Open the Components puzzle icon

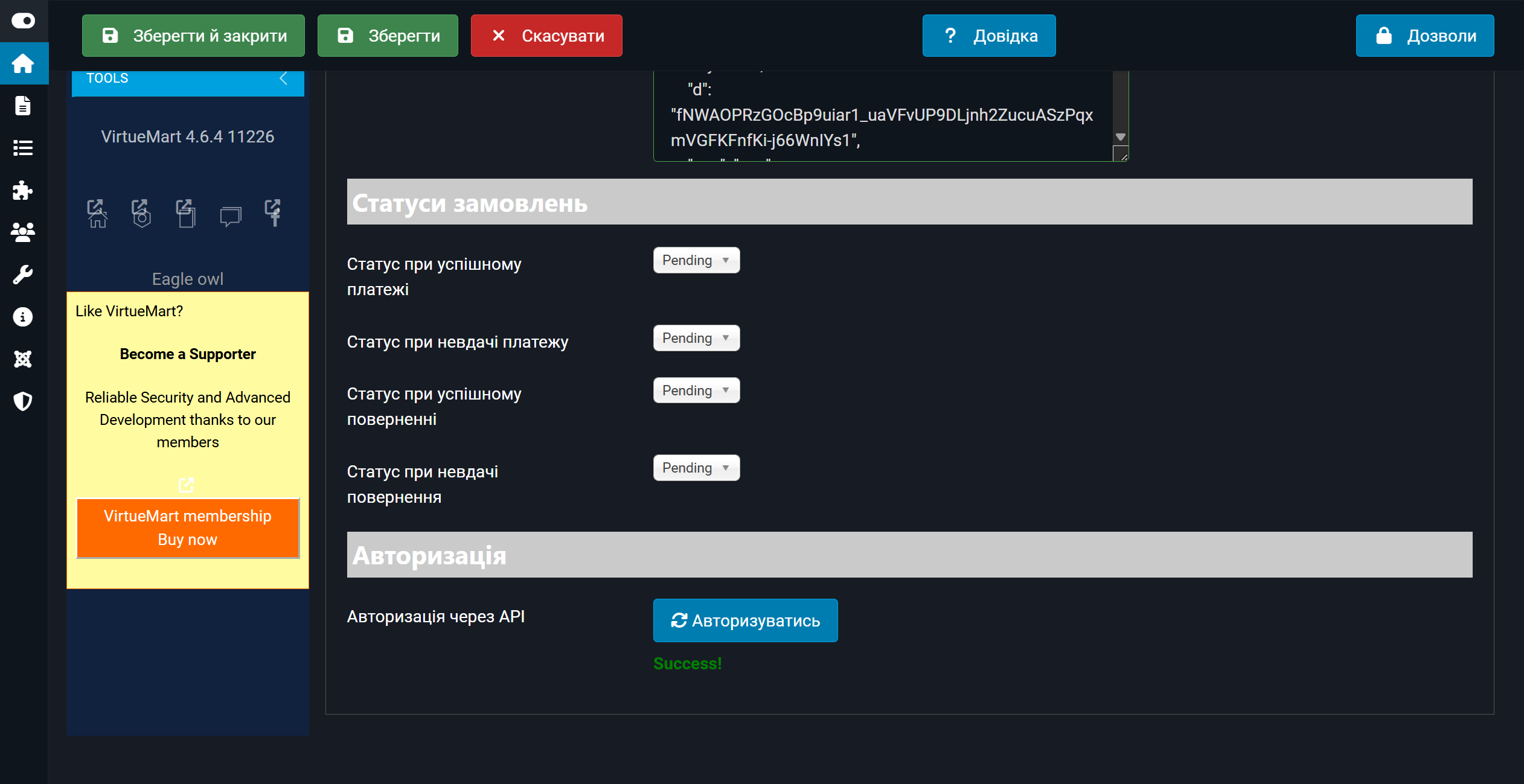pyautogui.click(x=23, y=191)
